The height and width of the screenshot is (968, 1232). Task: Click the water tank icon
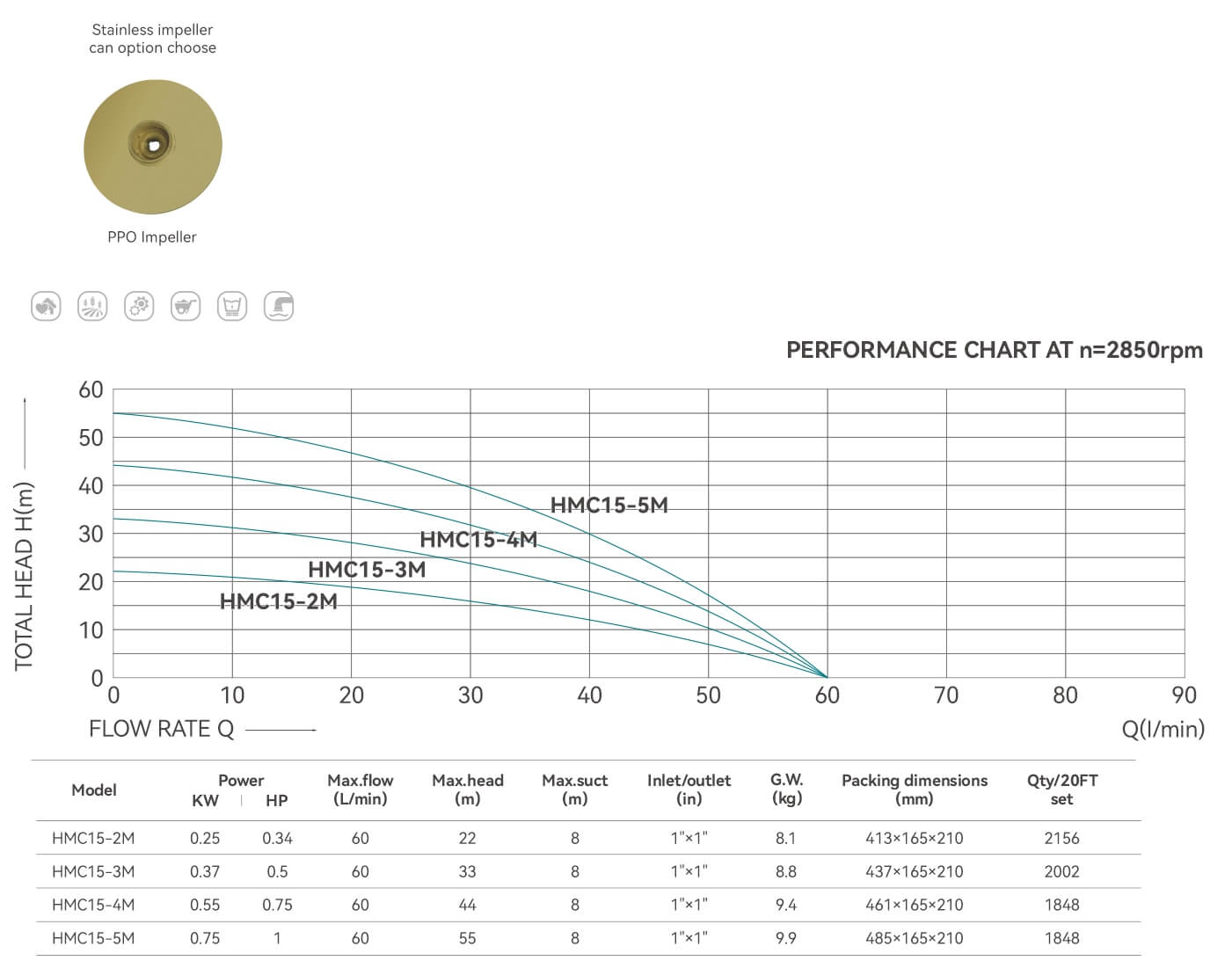(232, 306)
